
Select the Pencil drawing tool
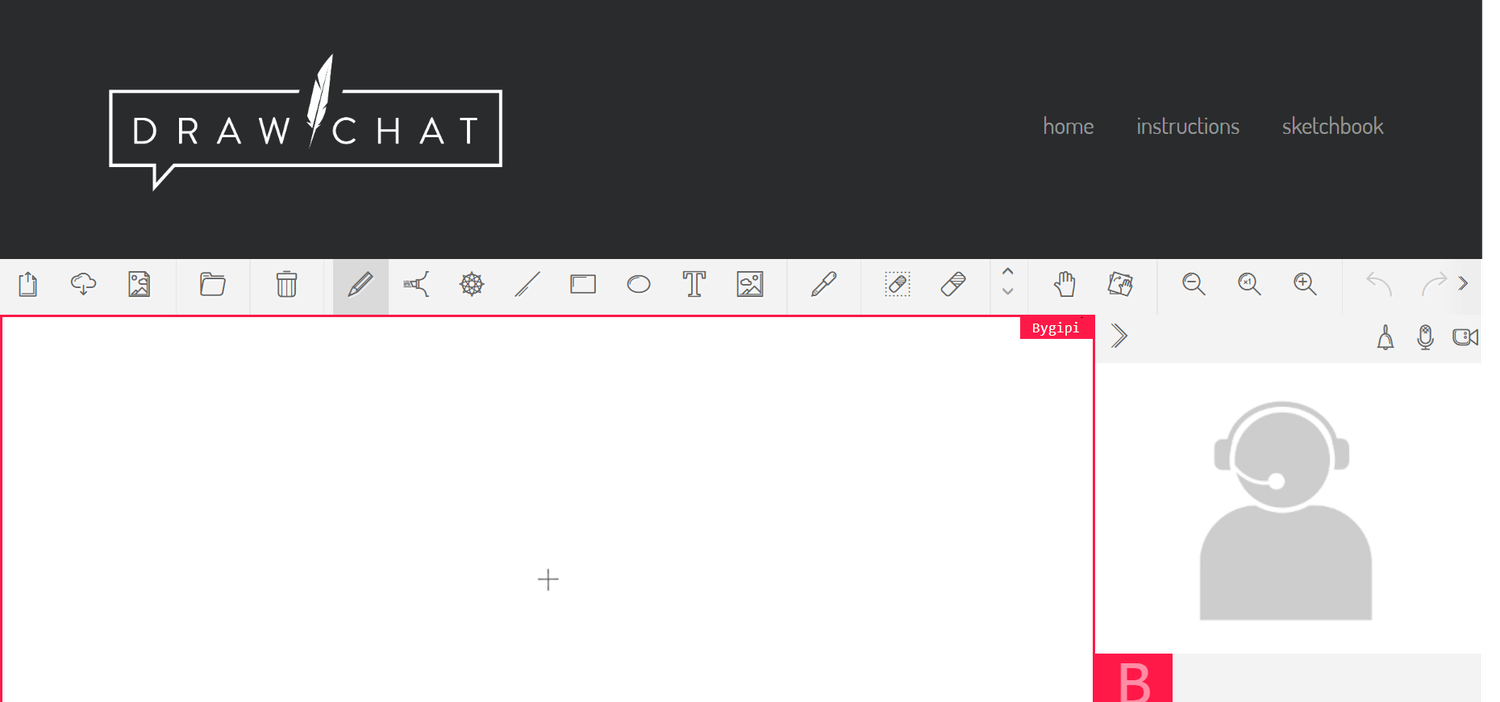pos(360,285)
